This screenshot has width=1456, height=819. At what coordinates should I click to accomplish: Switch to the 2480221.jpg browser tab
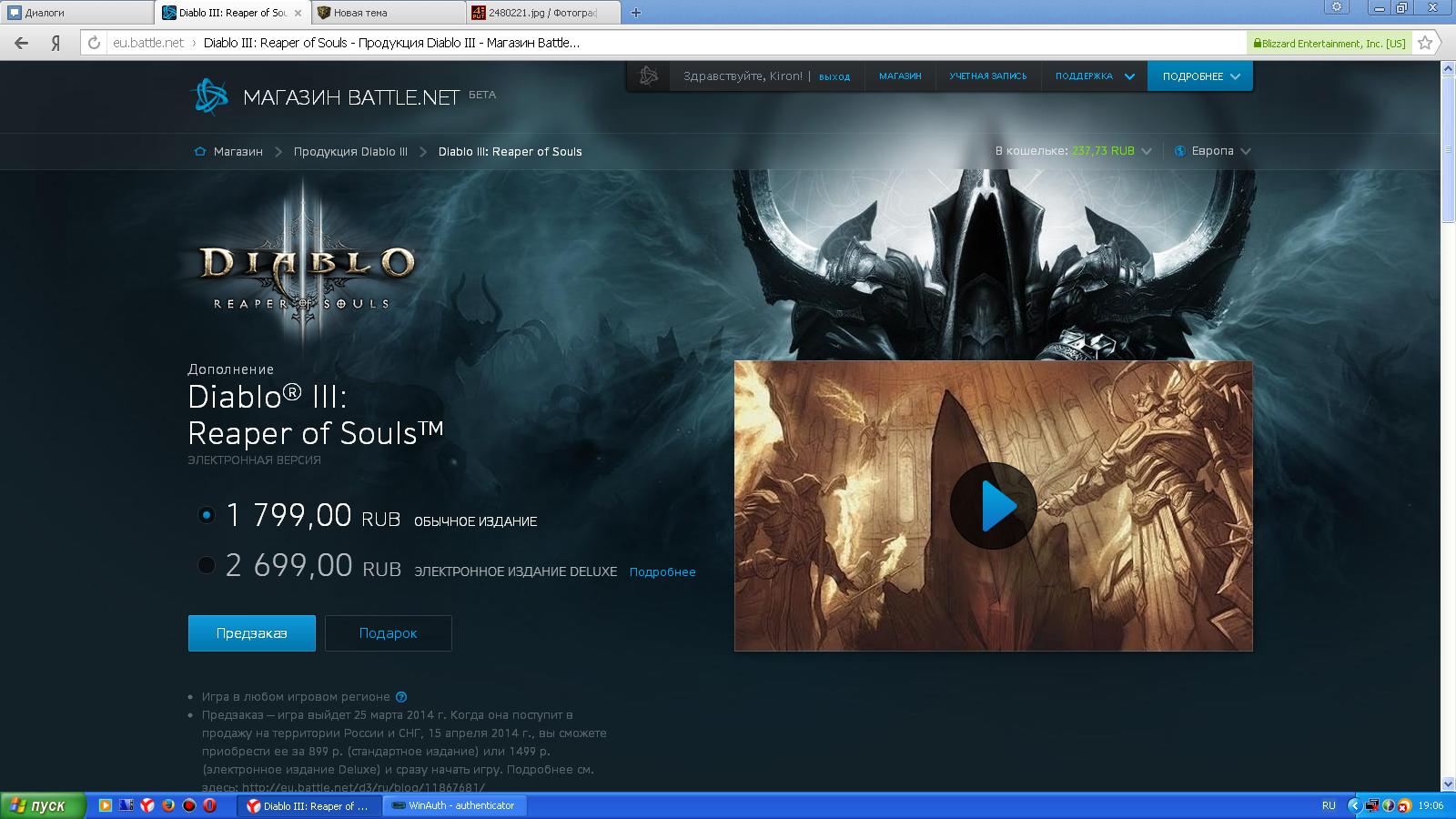point(543,13)
